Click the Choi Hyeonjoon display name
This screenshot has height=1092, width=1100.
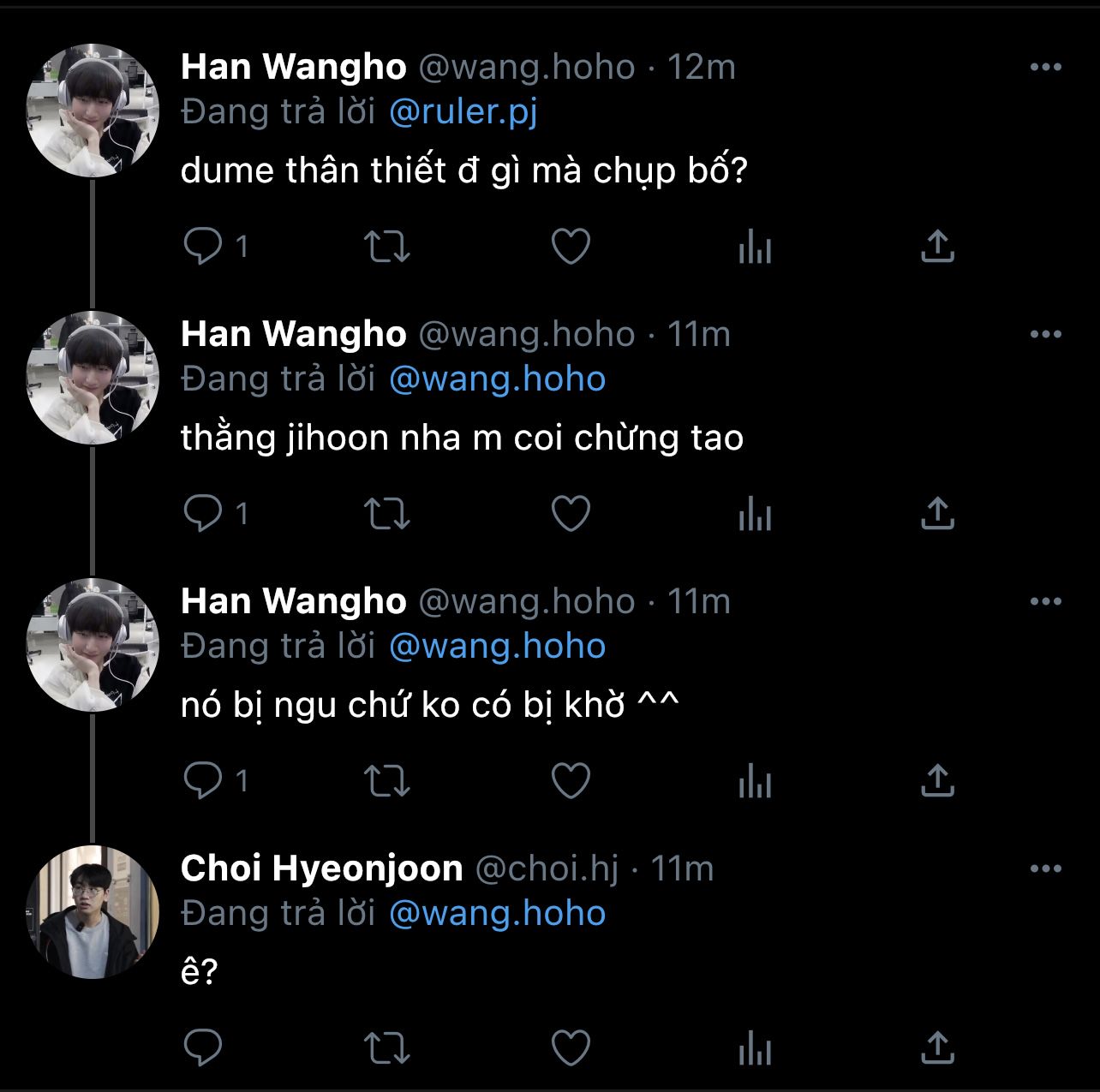tap(321, 868)
